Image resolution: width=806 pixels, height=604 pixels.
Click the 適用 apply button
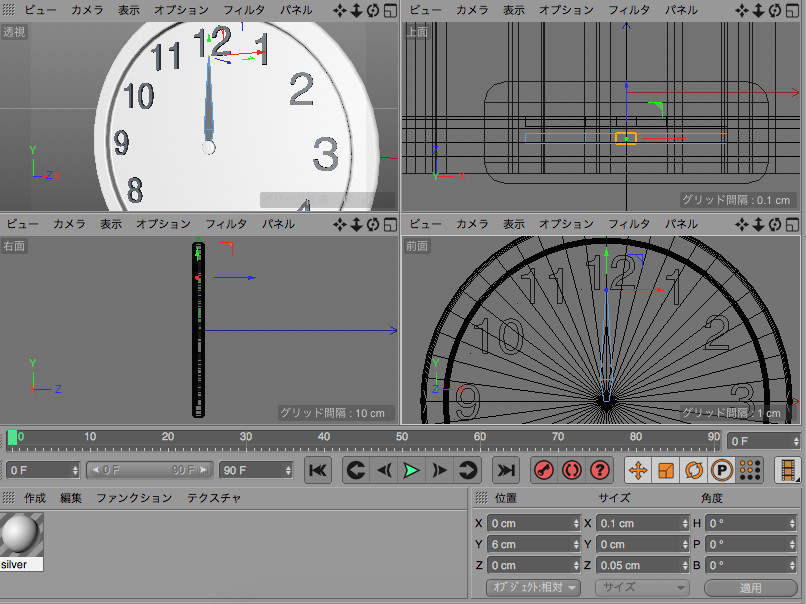[x=750, y=588]
